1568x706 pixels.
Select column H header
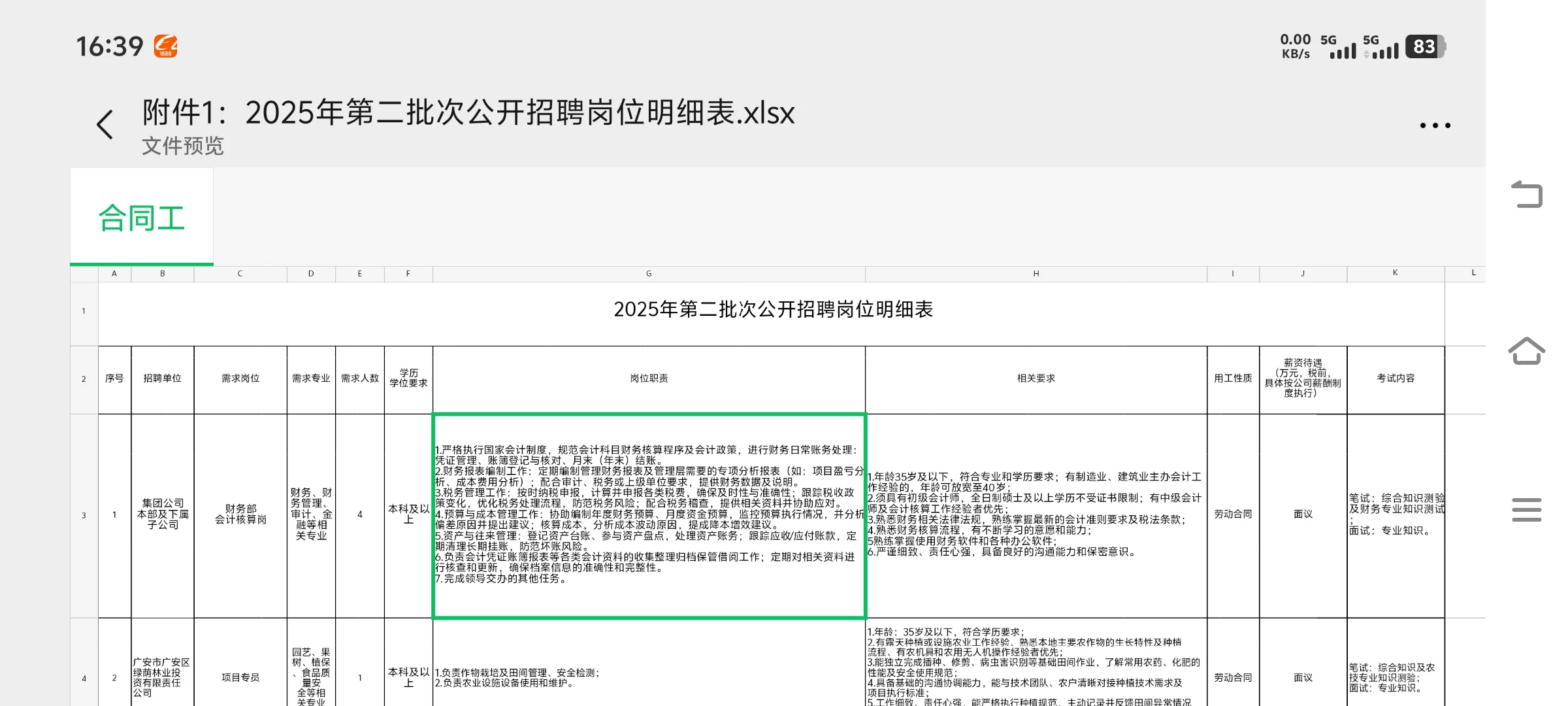pyautogui.click(x=1036, y=274)
